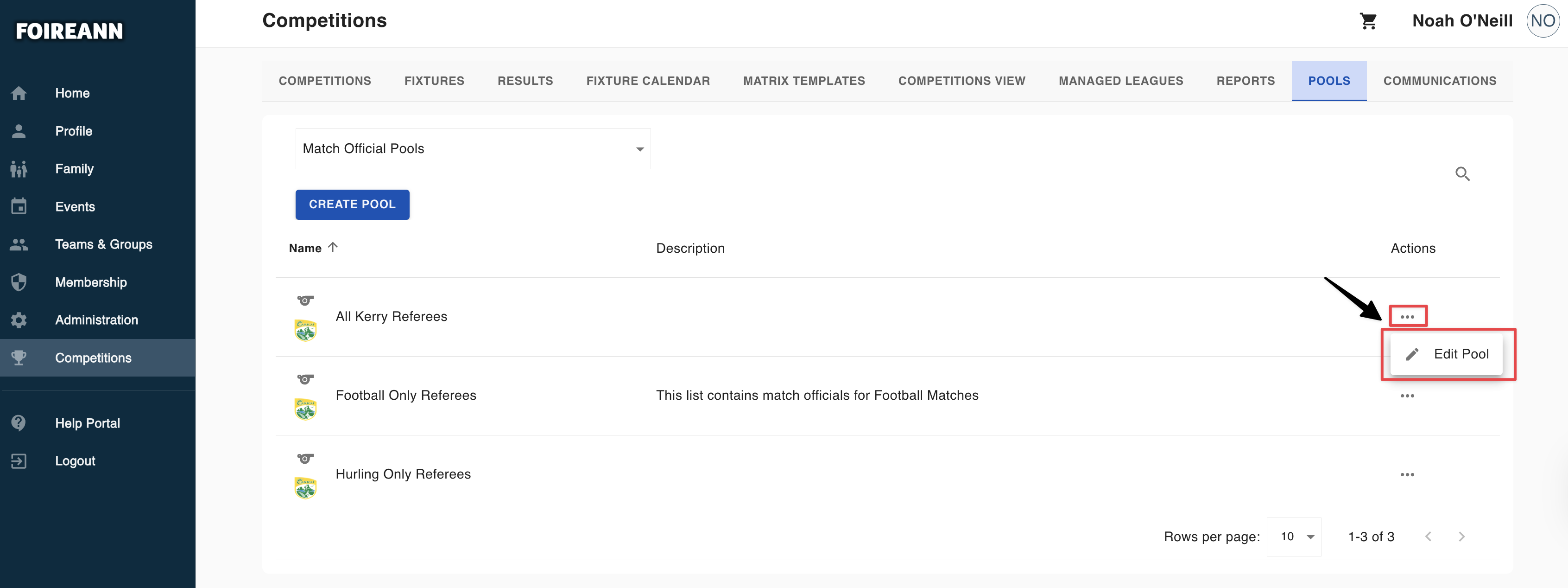Image resolution: width=1568 pixels, height=588 pixels.
Task: Open actions menu for Hurling Only Referees
Action: coord(1407,475)
